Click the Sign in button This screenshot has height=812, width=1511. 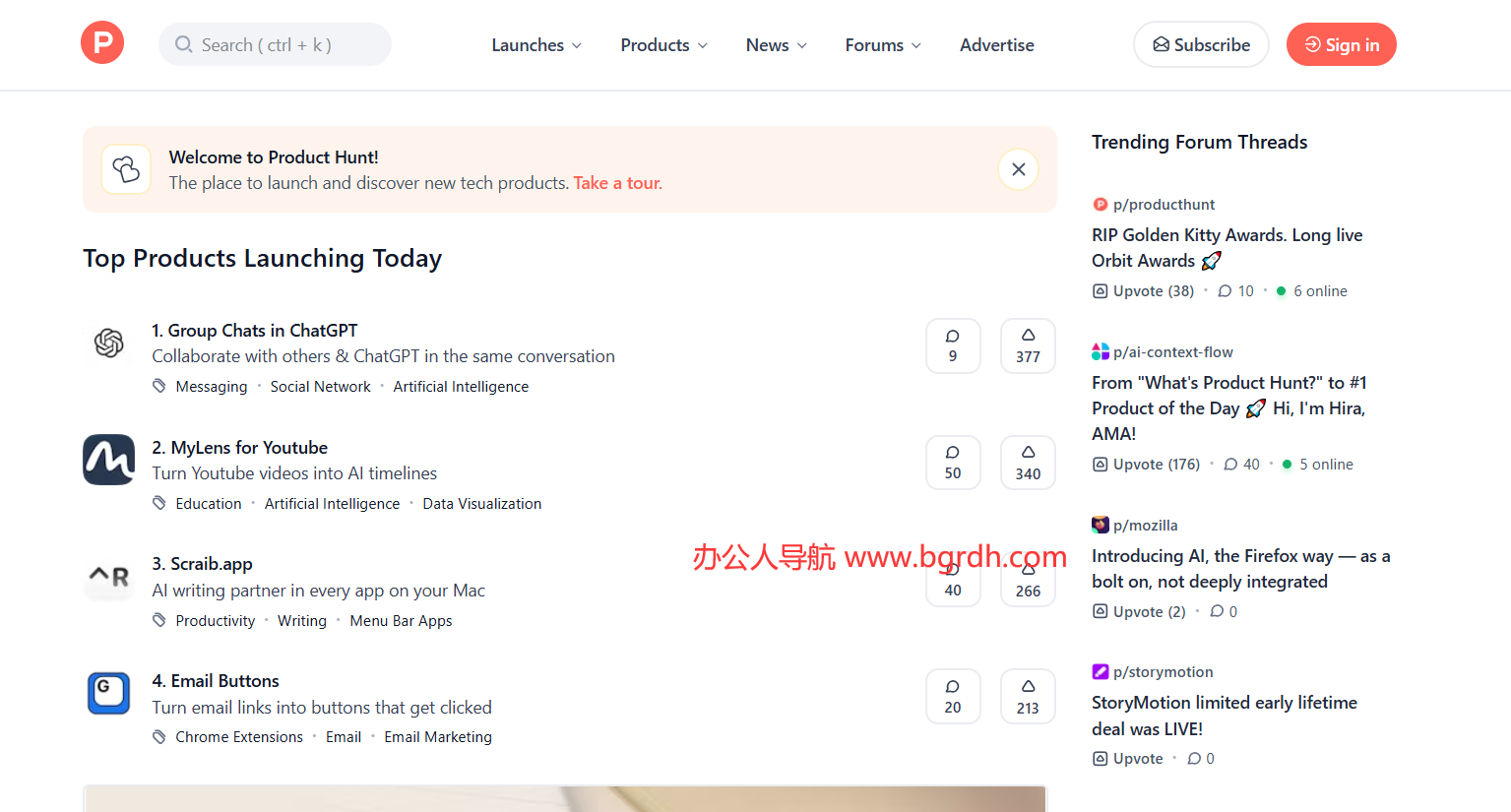[1341, 44]
